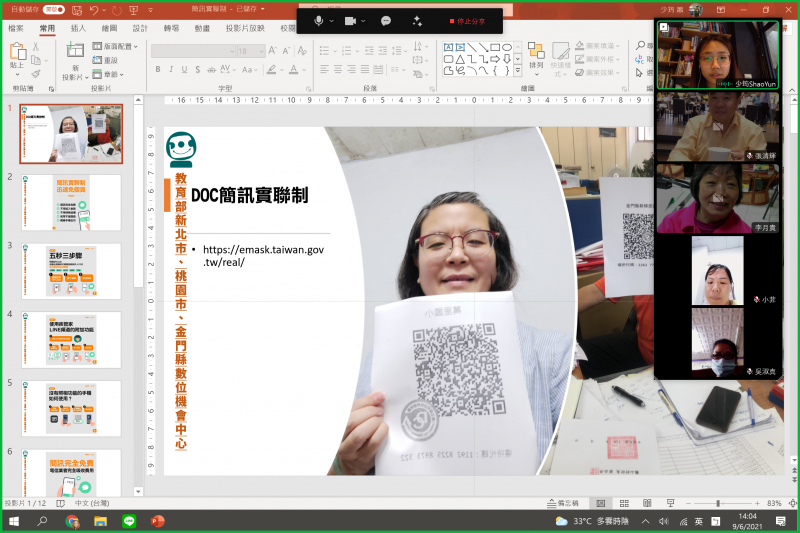This screenshot has width=800, height=533.
Task: Click the Format Painter brush icon
Action: (34, 72)
